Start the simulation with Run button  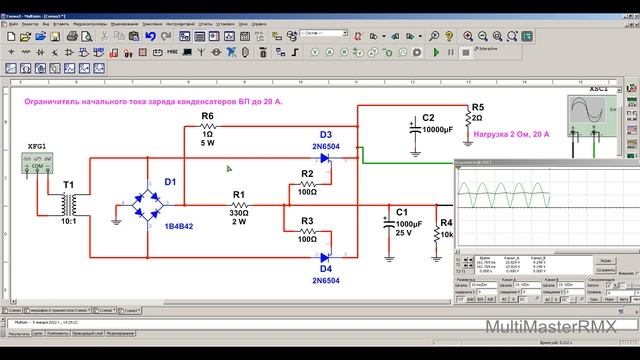[x=436, y=52]
